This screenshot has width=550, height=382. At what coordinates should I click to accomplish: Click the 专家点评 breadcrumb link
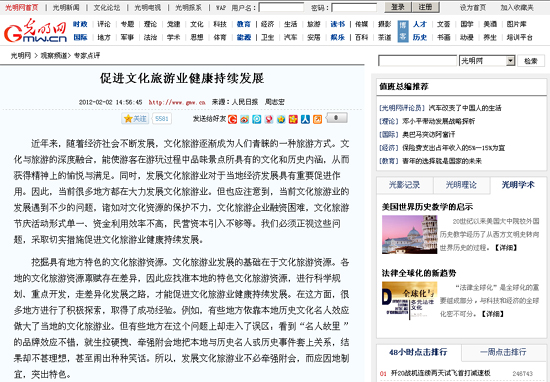coord(87,55)
